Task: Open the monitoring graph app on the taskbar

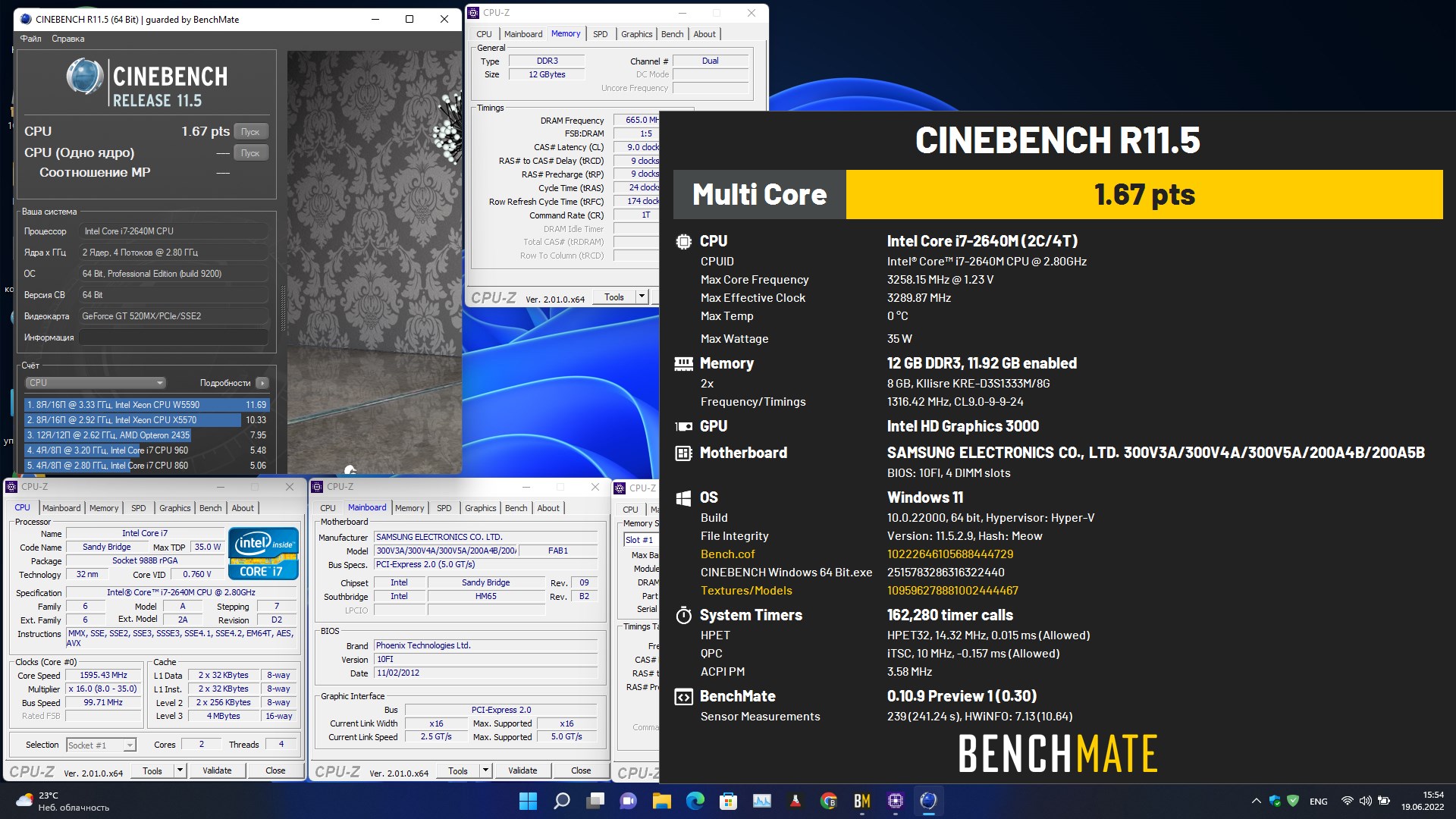Action: [762, 801]
